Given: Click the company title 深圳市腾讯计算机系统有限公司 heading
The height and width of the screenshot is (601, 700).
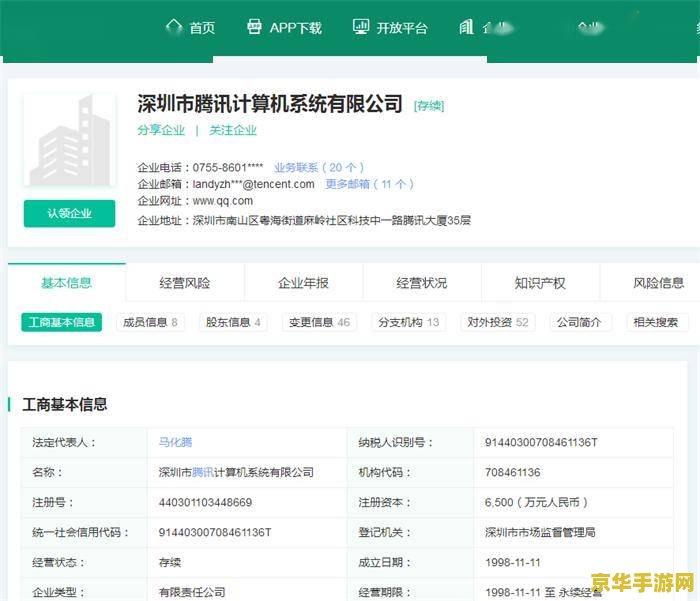Looking at the screenshot, I should click(270, 104).
